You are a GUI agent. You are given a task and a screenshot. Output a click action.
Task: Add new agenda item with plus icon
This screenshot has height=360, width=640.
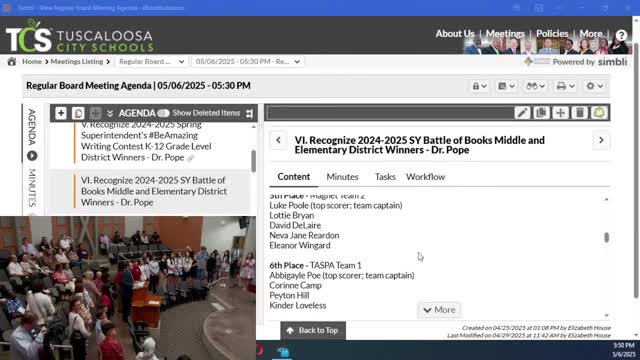[x=61, y=113]
